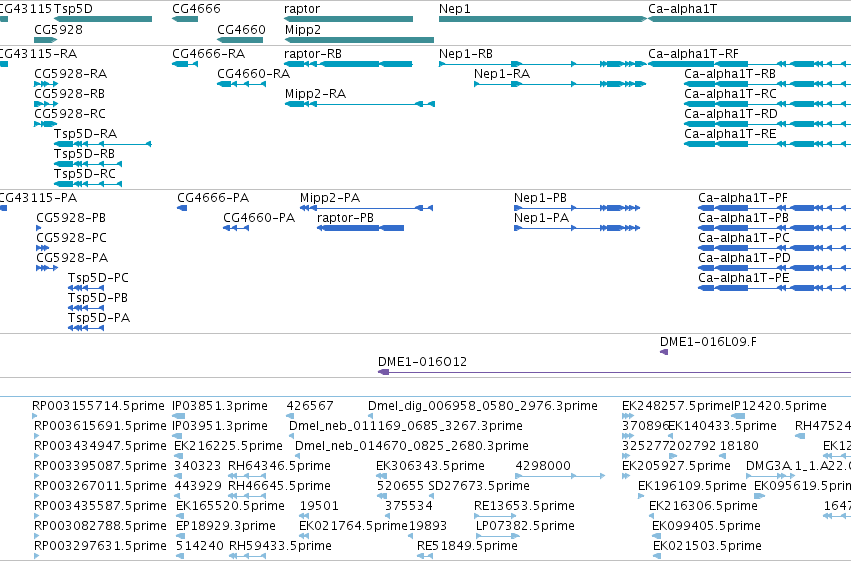Select protein CG5928-PA
851x561 pixels.
point(72,258)
